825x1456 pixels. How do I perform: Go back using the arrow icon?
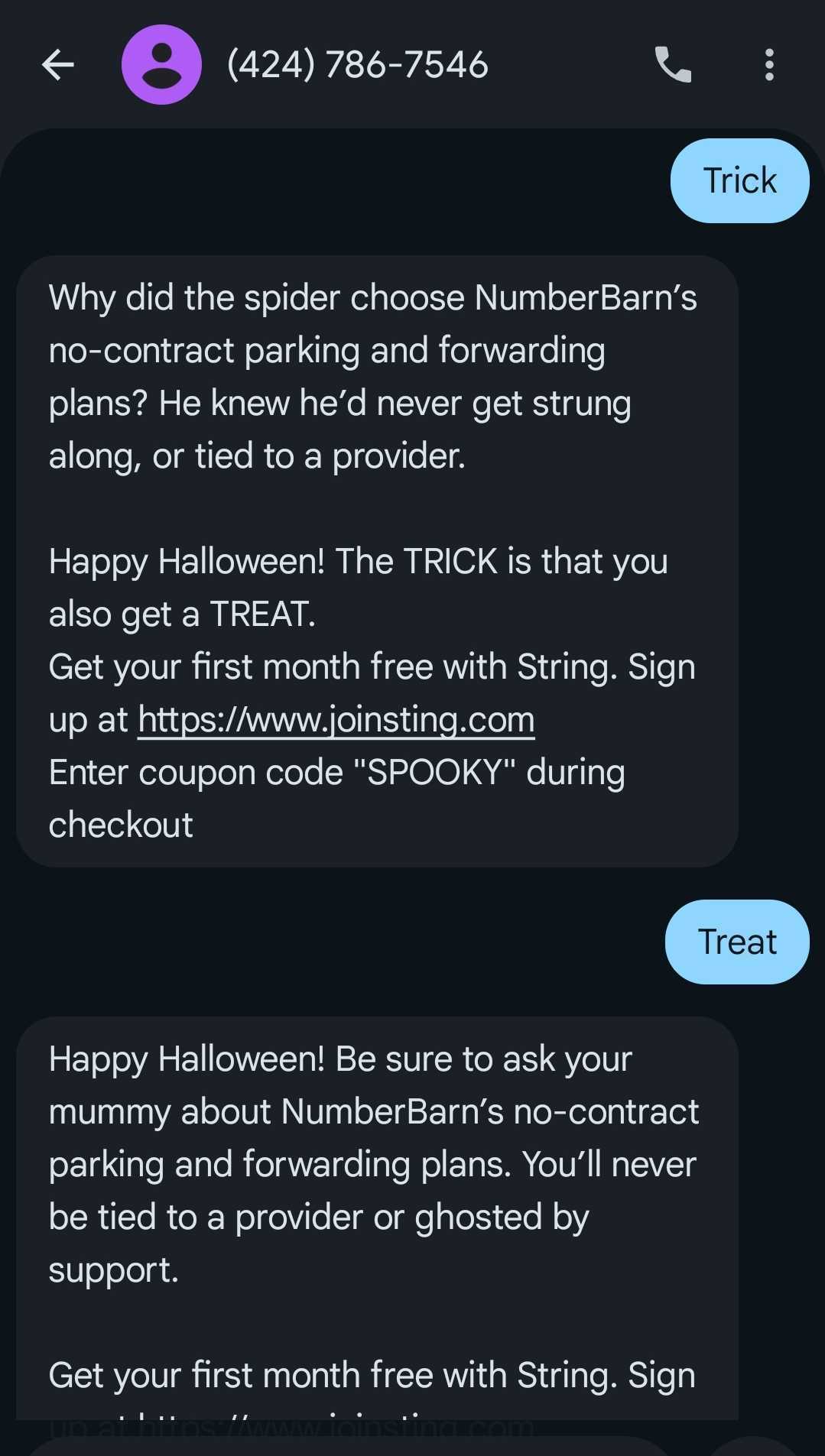coord(57,65)
